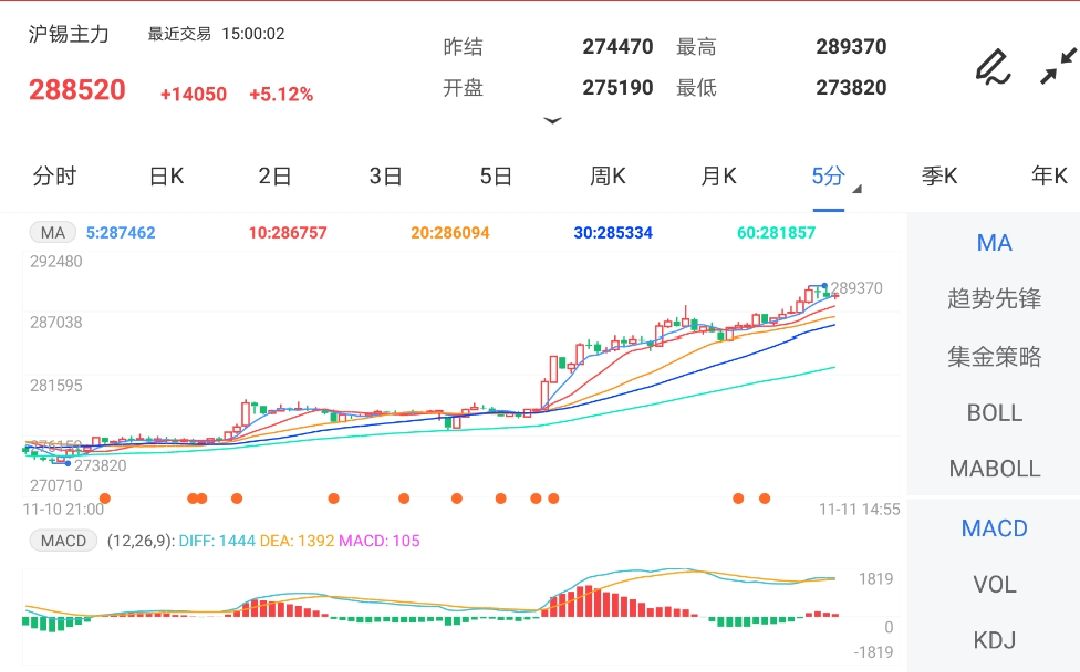This screenshot has width=1080, height=672.
Task: Click the MACD parameters label badge
Action: click(63, 541)
